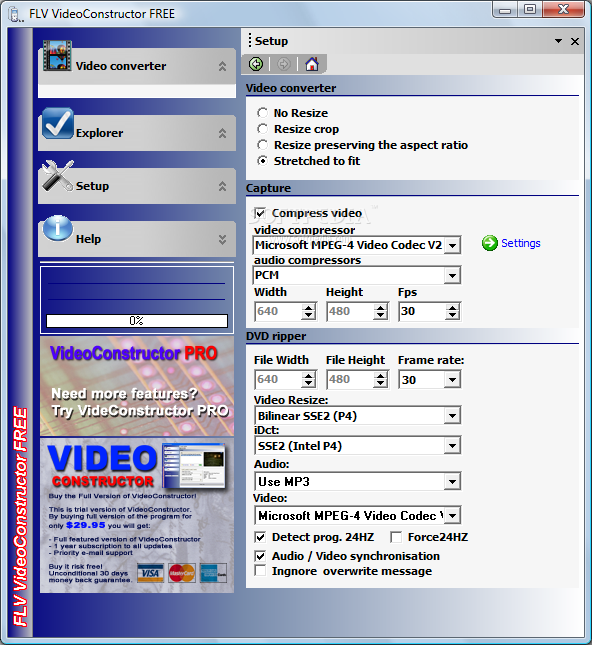Viewport: 592px width, 645px height.
Task: Close the FLV VideoConstructor window
Action: (x=563, y=9)
